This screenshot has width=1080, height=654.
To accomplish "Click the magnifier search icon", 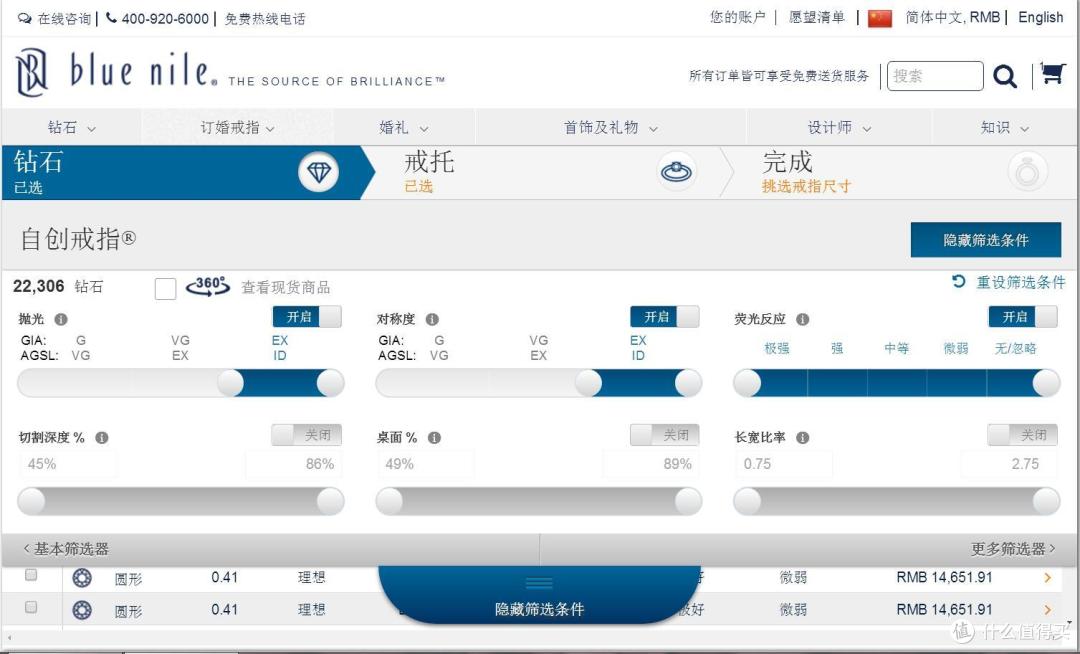I will coord(1005,76).
